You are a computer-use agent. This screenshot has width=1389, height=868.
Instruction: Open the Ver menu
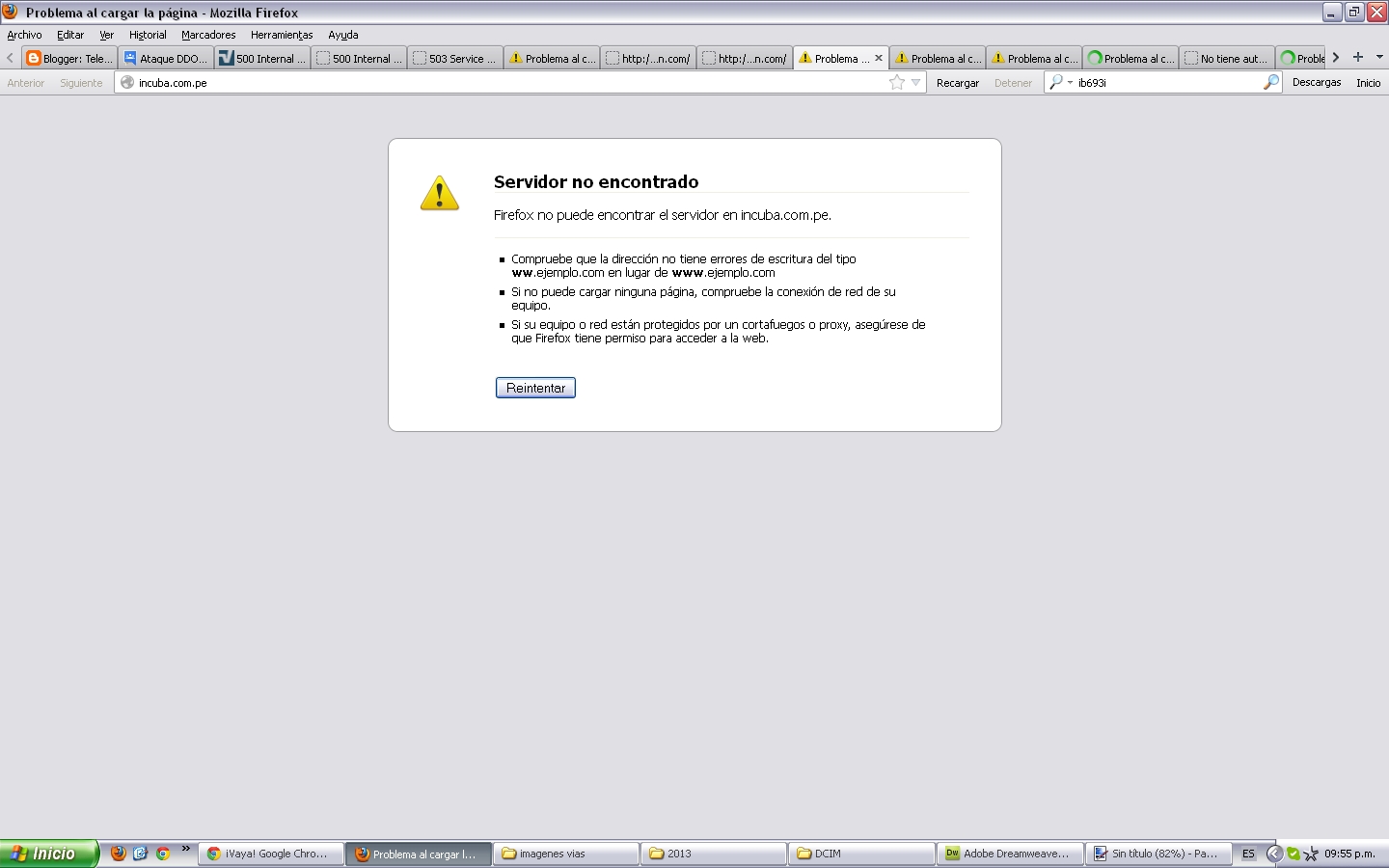point(107,35)
